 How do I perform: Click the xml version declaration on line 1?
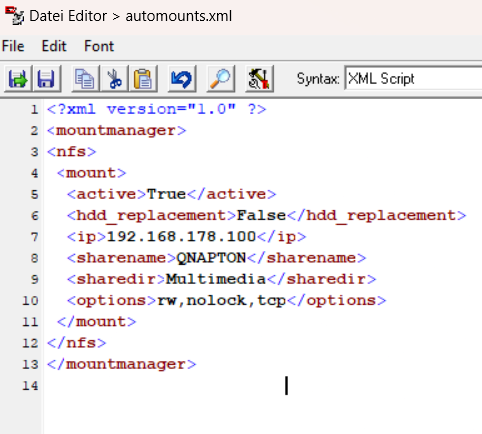coord(156,109)
